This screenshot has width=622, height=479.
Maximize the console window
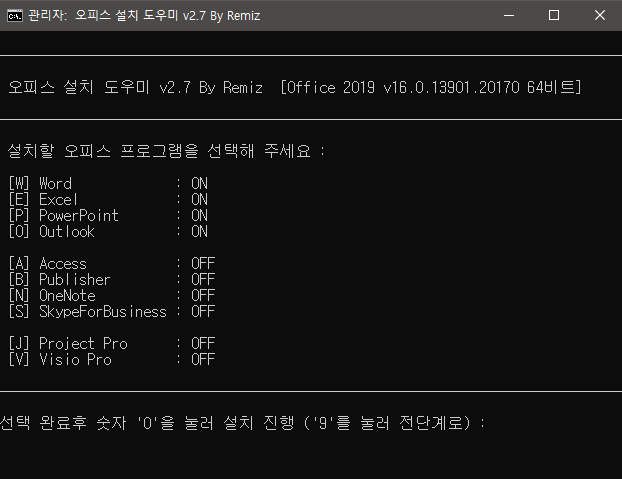[x=554, y=15]
